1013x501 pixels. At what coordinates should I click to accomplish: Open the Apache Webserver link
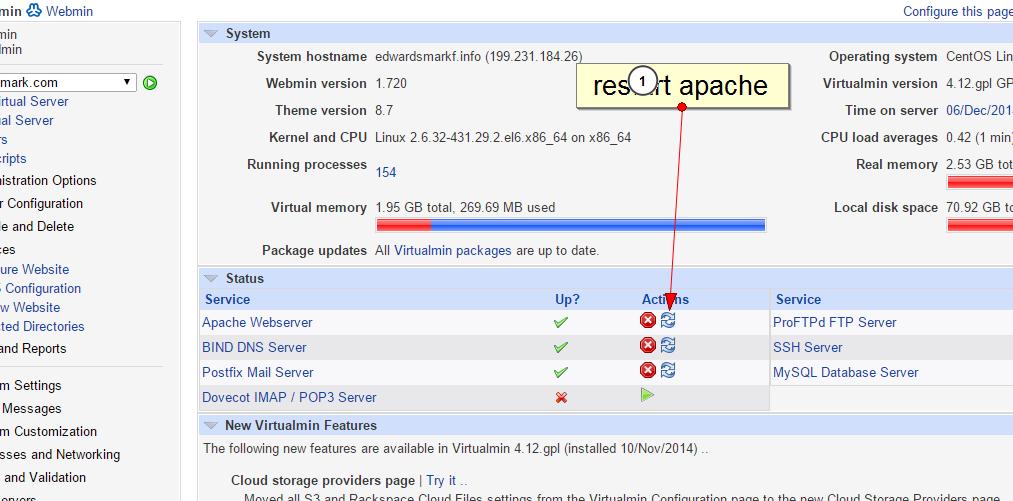click(257, 322)
